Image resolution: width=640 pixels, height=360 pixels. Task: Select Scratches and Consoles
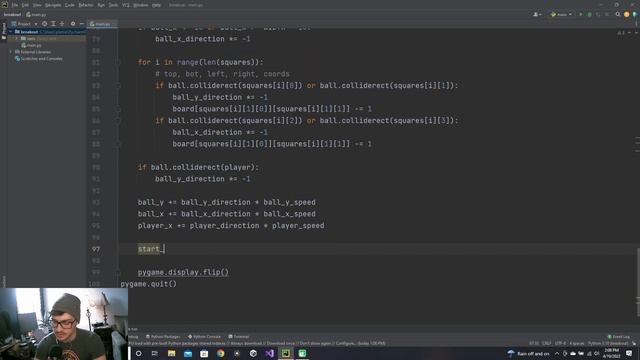pos(39,58)
